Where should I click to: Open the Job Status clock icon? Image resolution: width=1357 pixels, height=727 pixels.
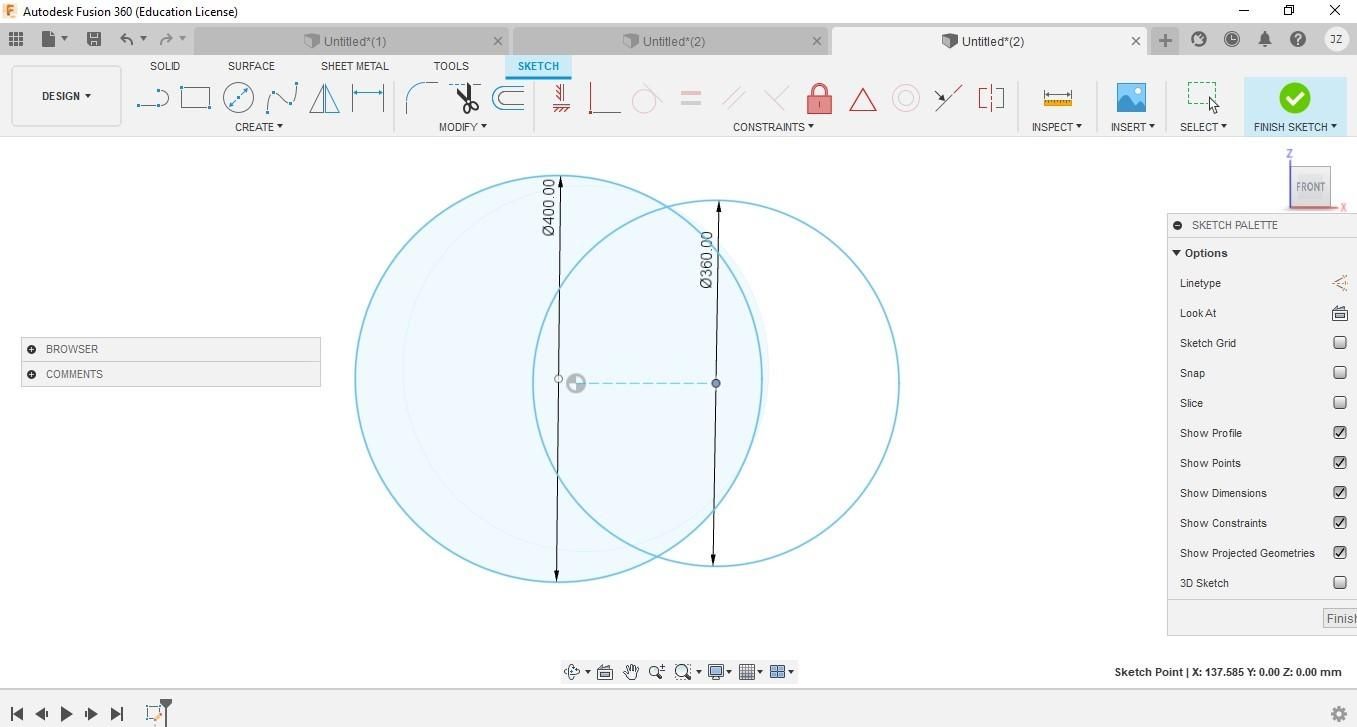pyautogui.click(x=1232, y=39)
